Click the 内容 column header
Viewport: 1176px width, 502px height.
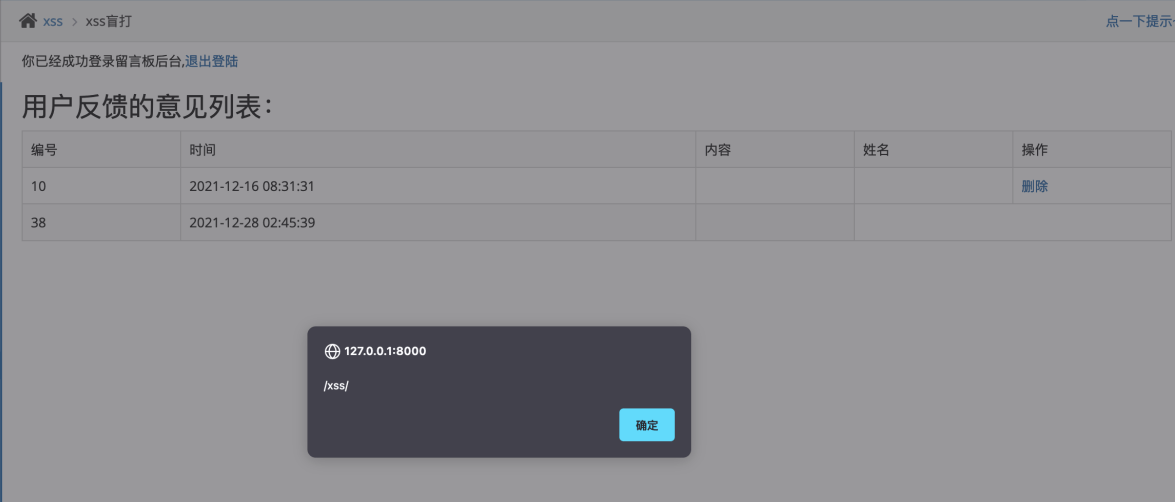coord(775,149)
